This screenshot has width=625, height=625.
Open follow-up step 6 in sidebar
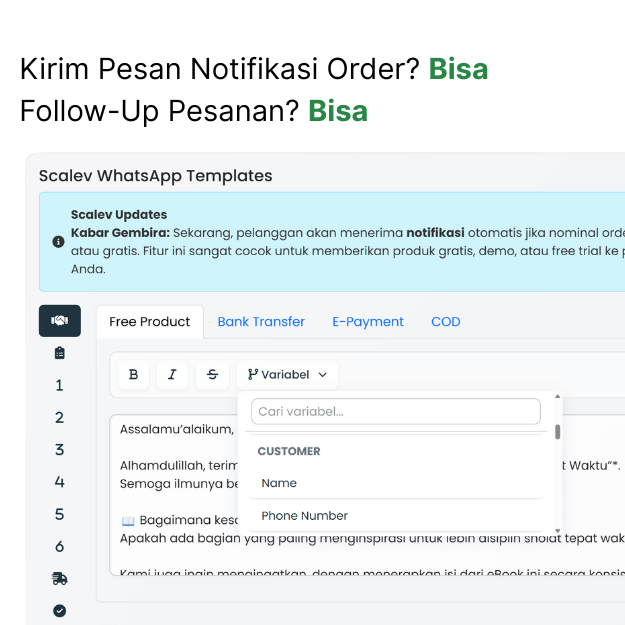click(59, 546)
